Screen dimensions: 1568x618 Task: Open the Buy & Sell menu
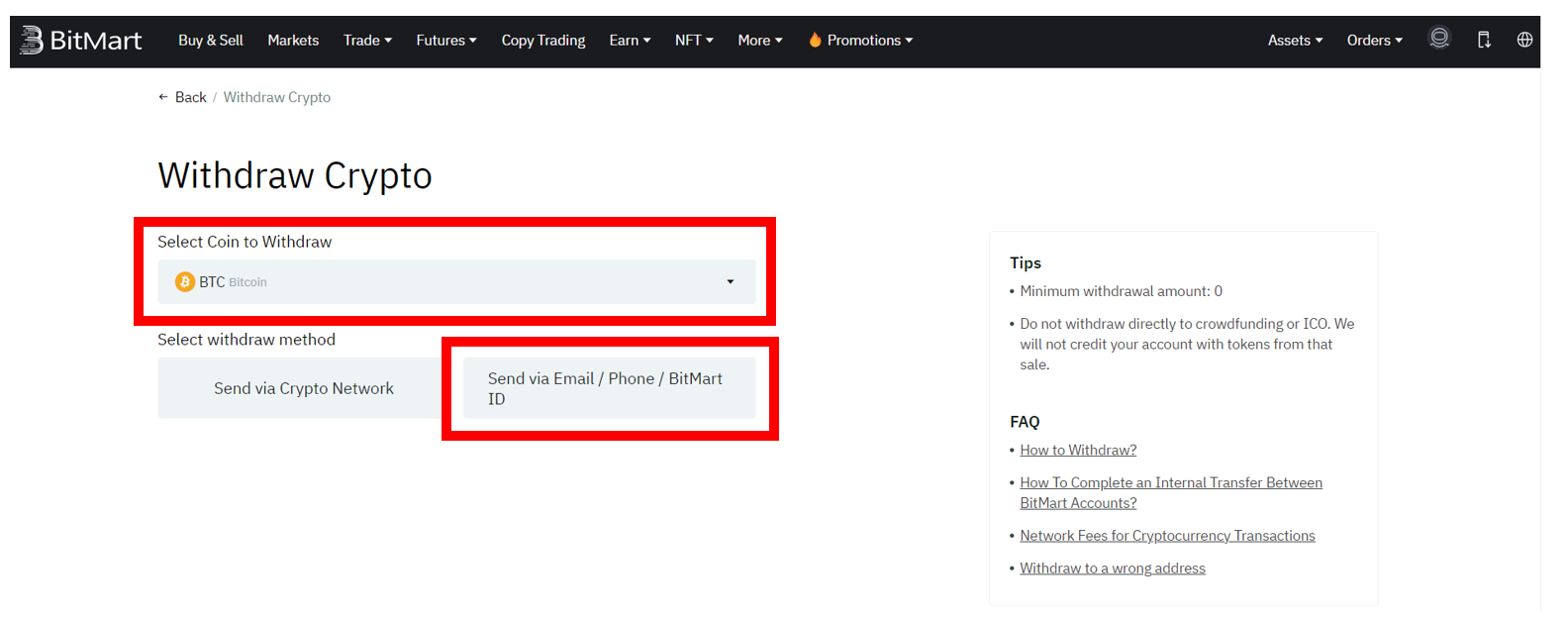click(211, 41)
